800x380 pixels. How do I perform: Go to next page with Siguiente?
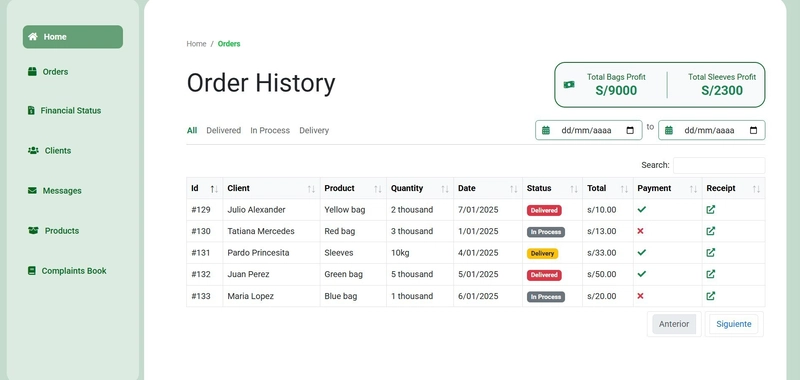tap(734, 324)
